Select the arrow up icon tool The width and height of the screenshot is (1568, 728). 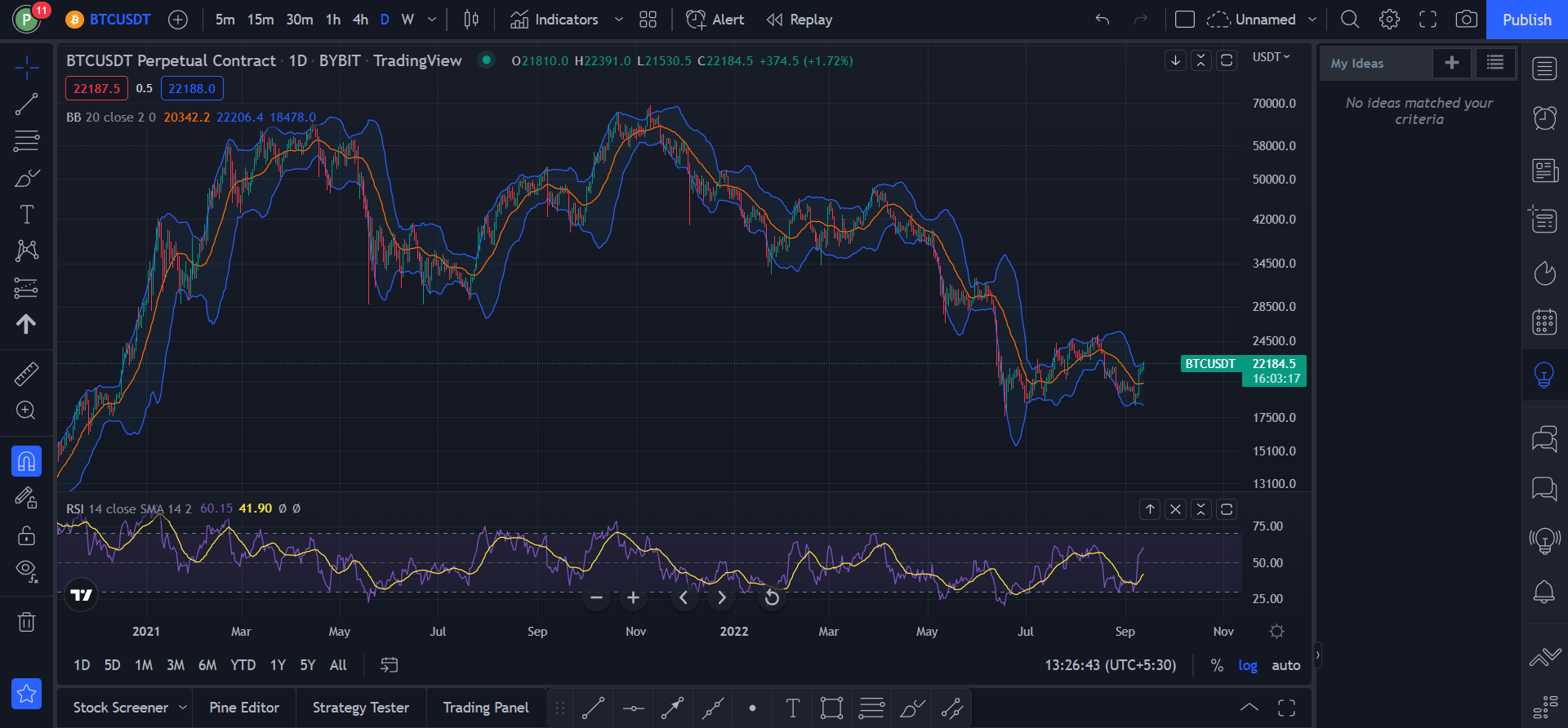click(26, 324)
